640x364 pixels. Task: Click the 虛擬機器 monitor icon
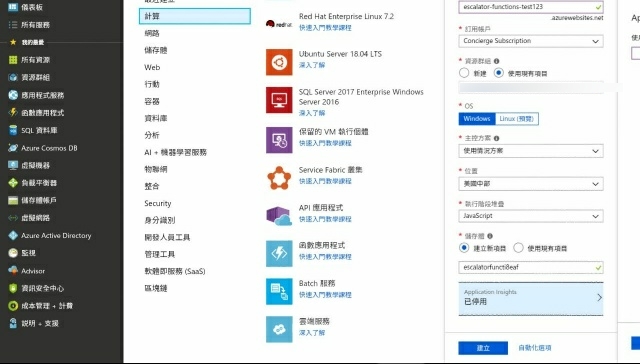(13, 165)
